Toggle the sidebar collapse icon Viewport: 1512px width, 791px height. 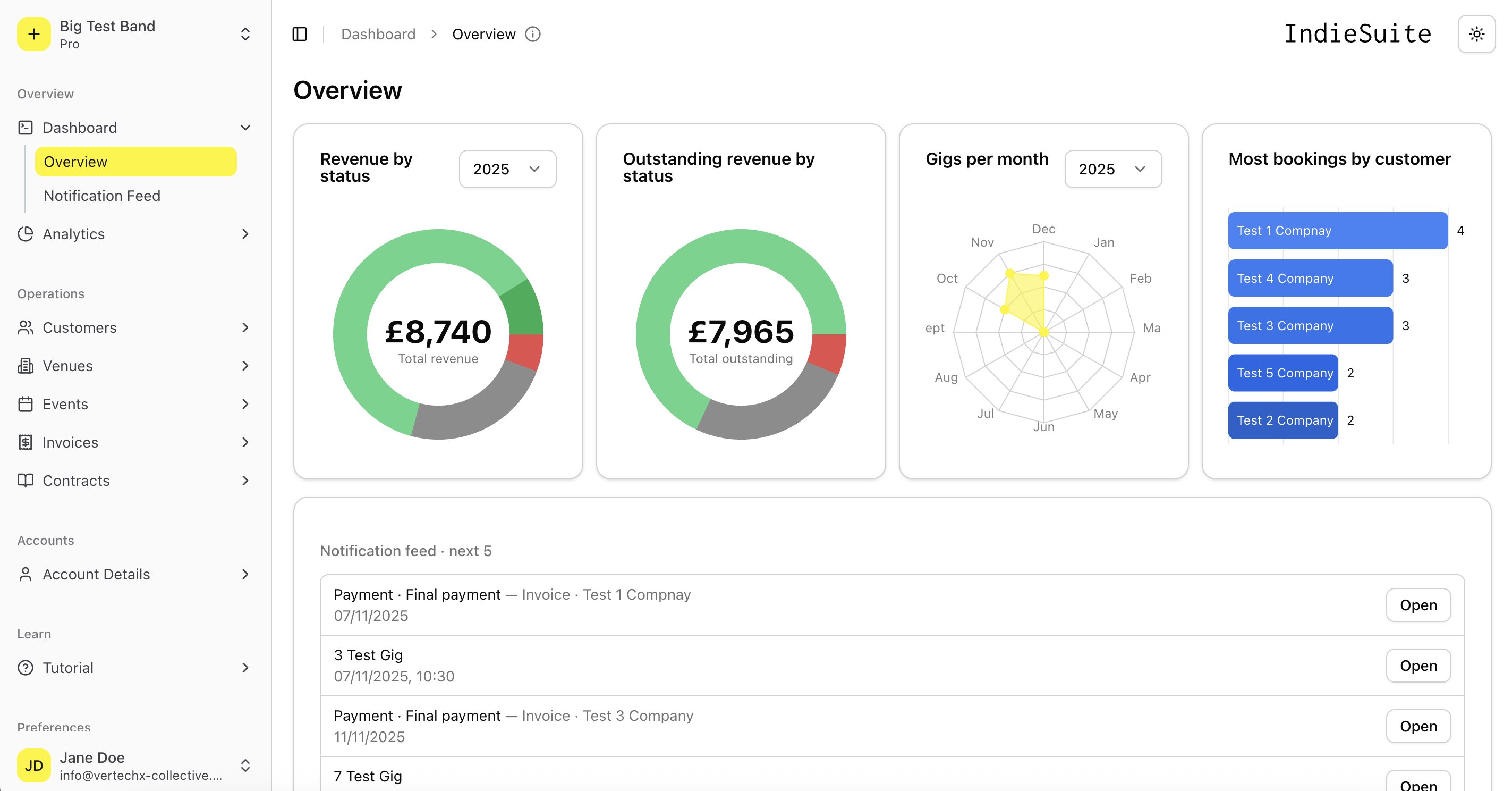(x=300, y=34)
